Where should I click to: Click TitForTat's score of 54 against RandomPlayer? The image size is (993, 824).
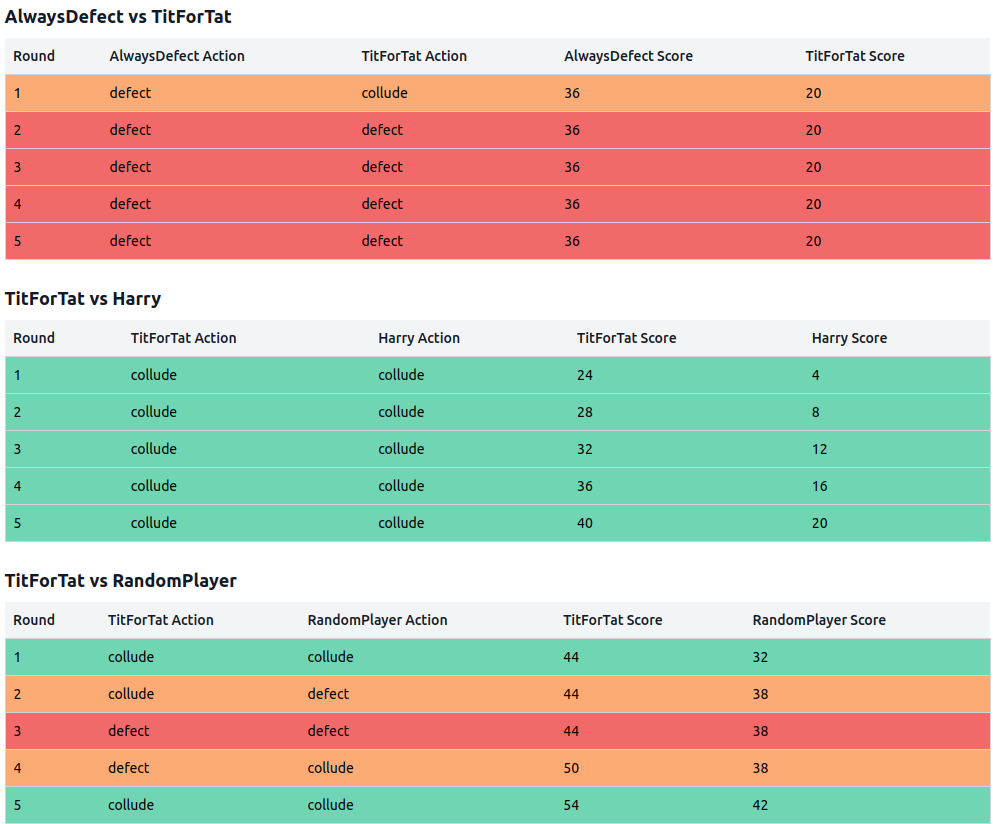tap(571, 805)
